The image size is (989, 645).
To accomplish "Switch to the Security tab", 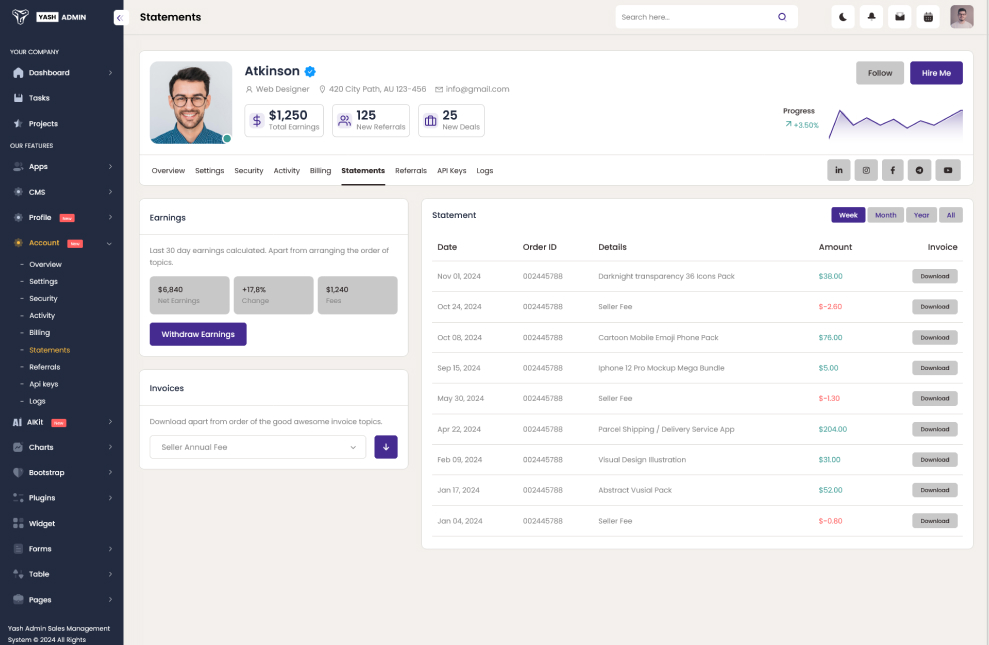I will coord(249,171).
